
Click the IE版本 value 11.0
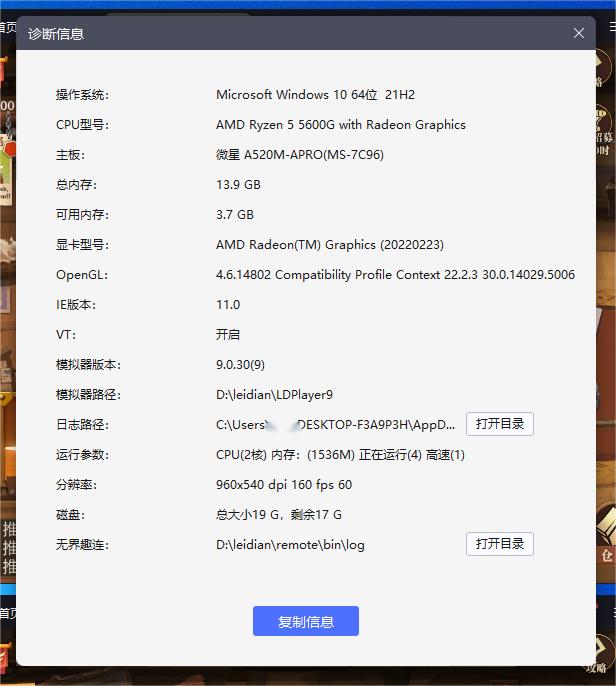228,305
